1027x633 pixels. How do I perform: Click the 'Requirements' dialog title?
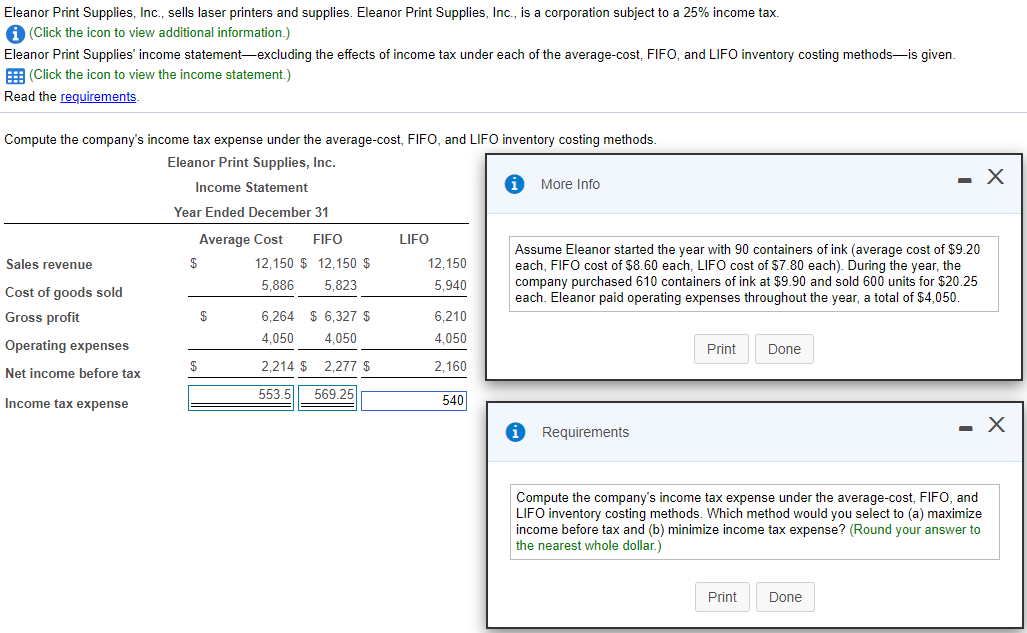tap(586, 432)
